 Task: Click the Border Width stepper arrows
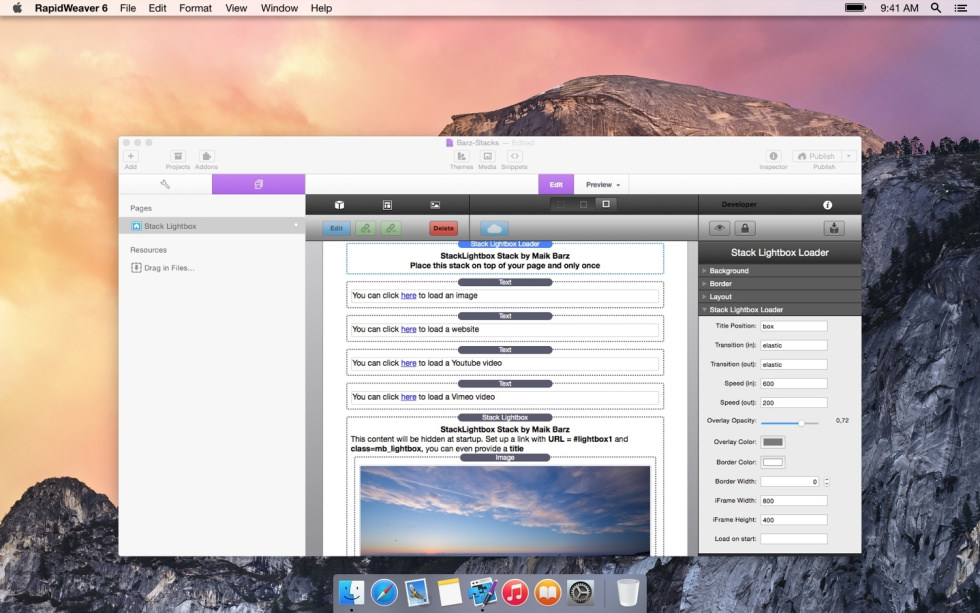coord(827,482)
